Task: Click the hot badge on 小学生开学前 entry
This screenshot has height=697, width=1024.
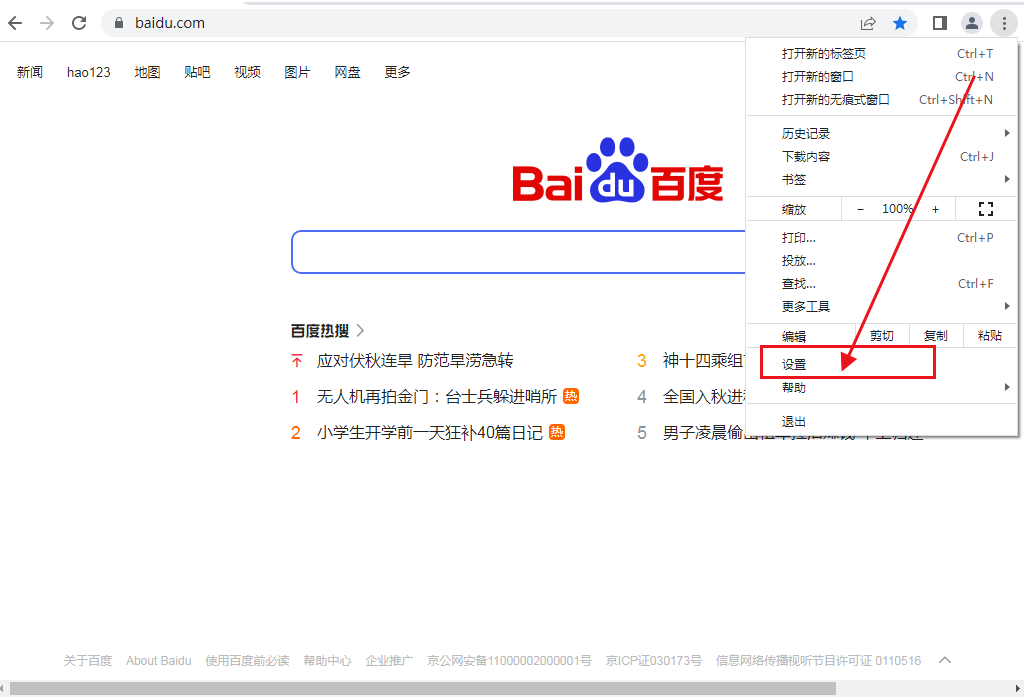Action: coord(556,432)
